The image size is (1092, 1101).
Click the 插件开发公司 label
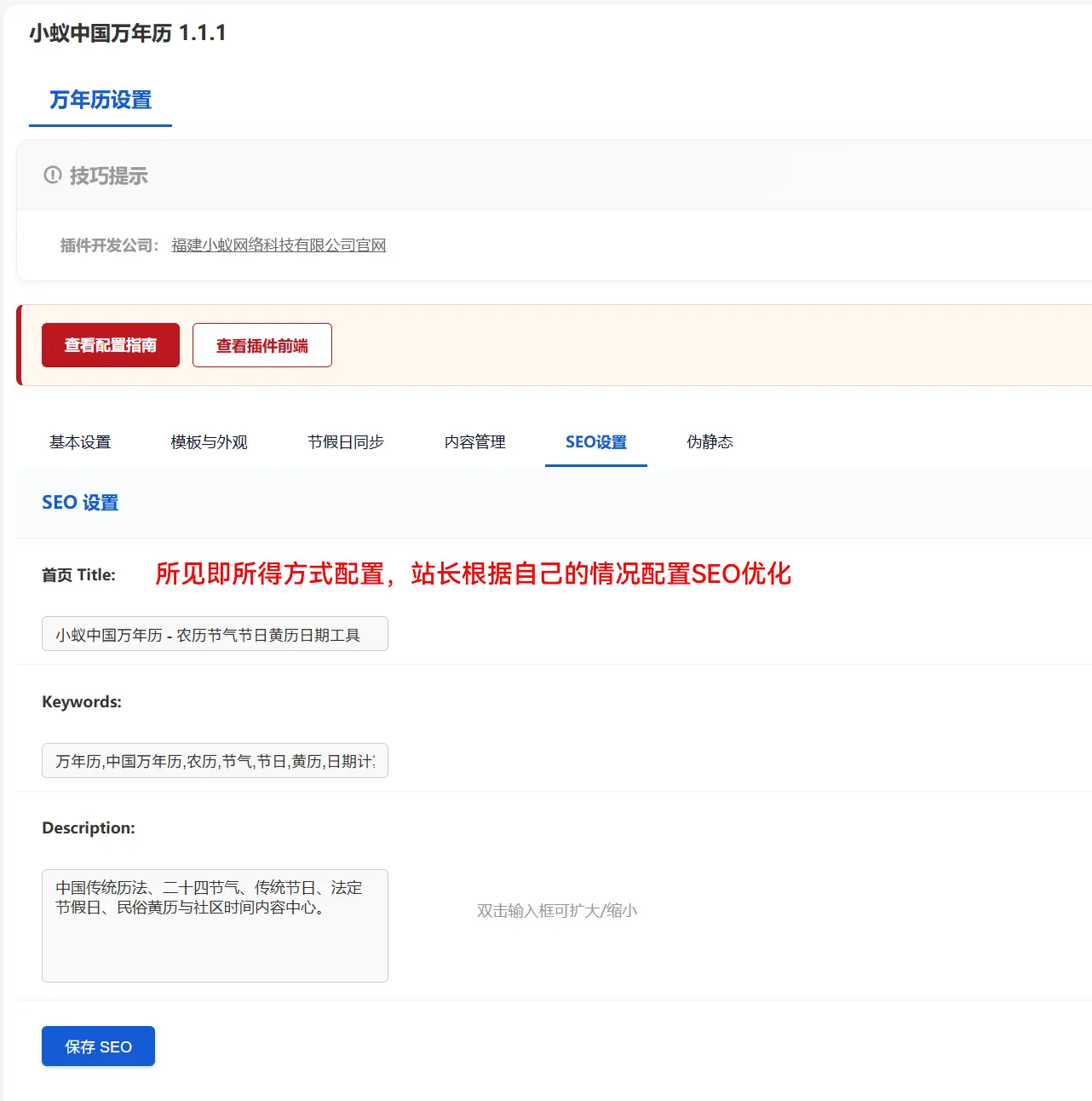pyautogui.click(x=109, y=245)
